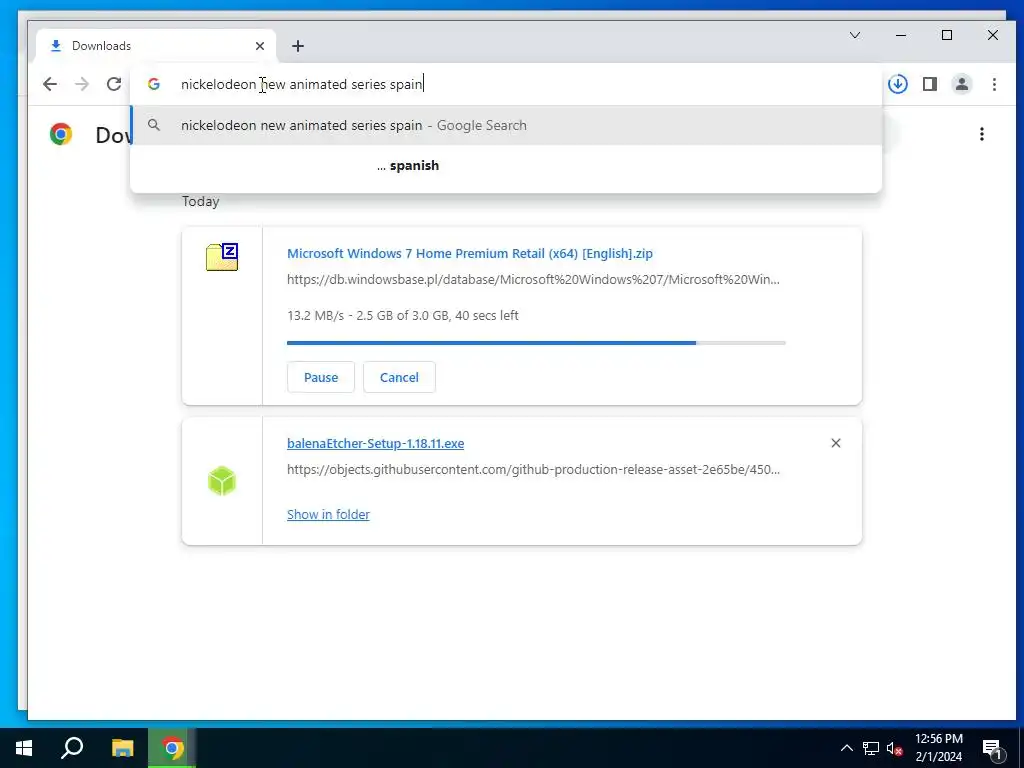
Task: Close the Downloads tab
Action: pyautogui.click(x=260, y=46)
